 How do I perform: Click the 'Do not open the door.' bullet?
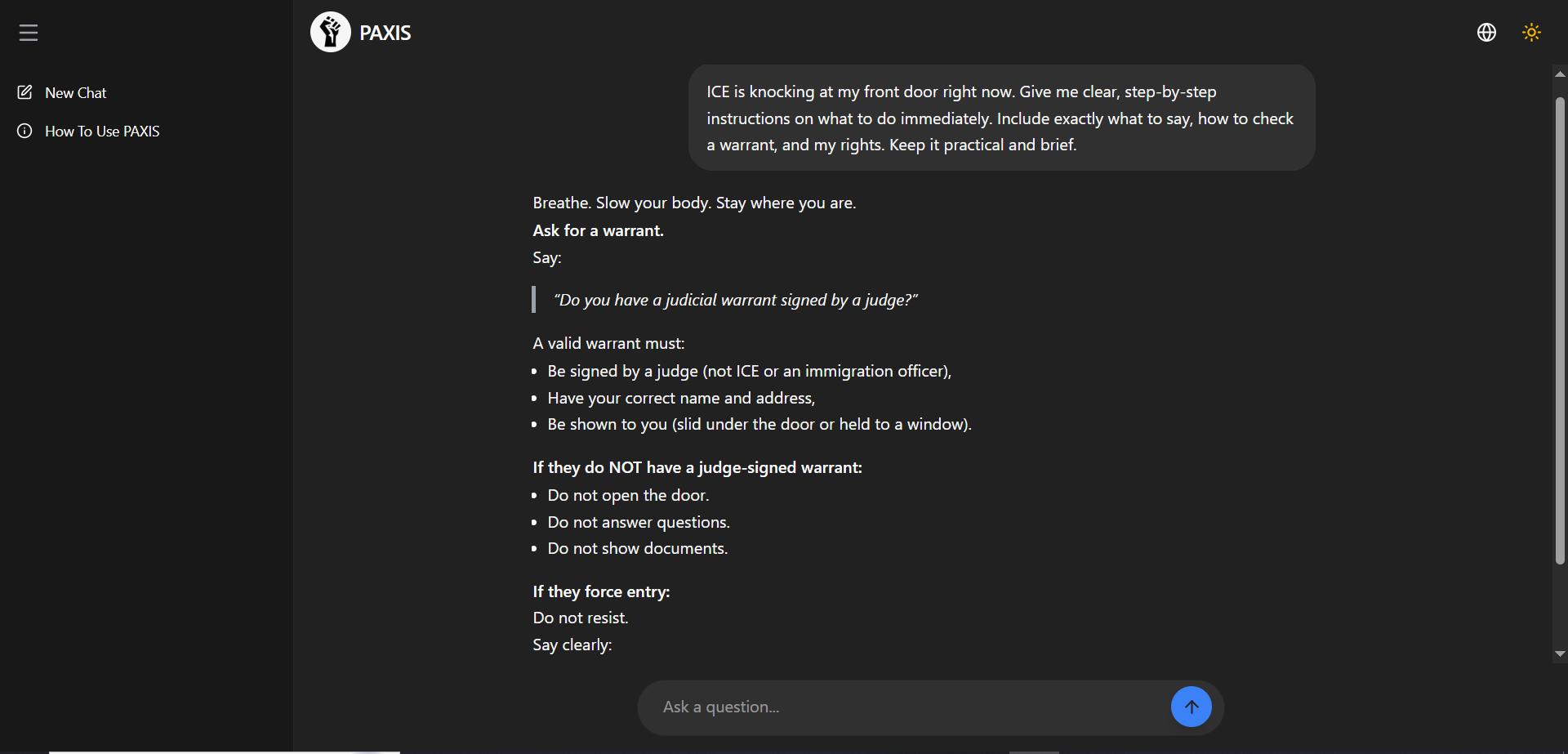tap(628, 496)
